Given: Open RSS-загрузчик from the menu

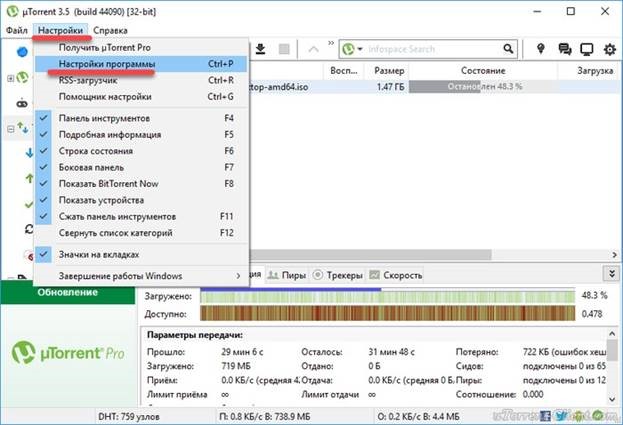Looking at the screenshot, I should pyautogui.click(x=141, y=80).
